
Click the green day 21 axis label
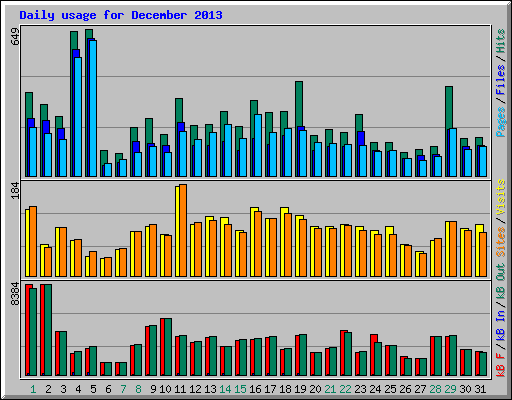330,389
